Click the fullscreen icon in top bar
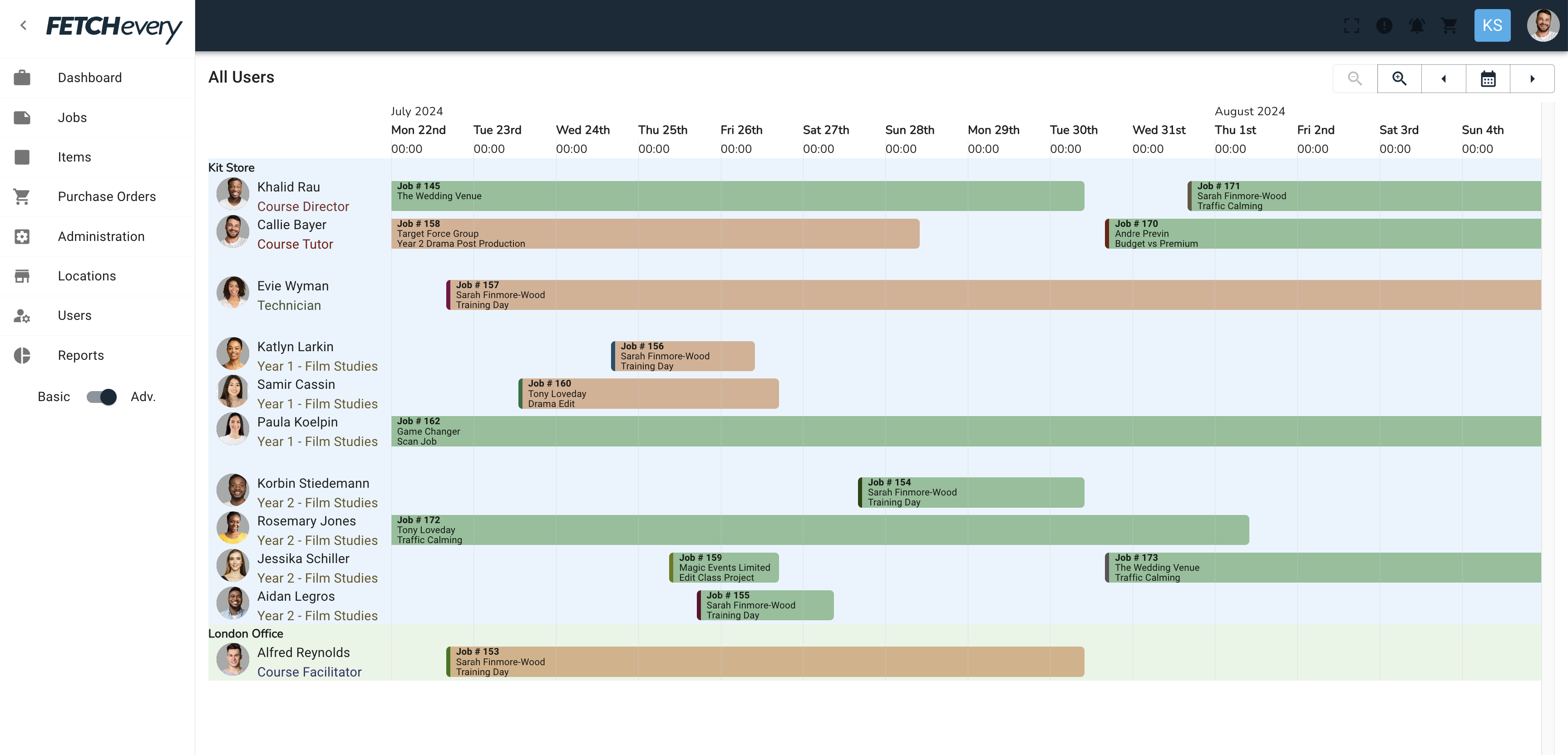Image resolution: width=1568 pixels, height=755 pixels. (1351, 25)
